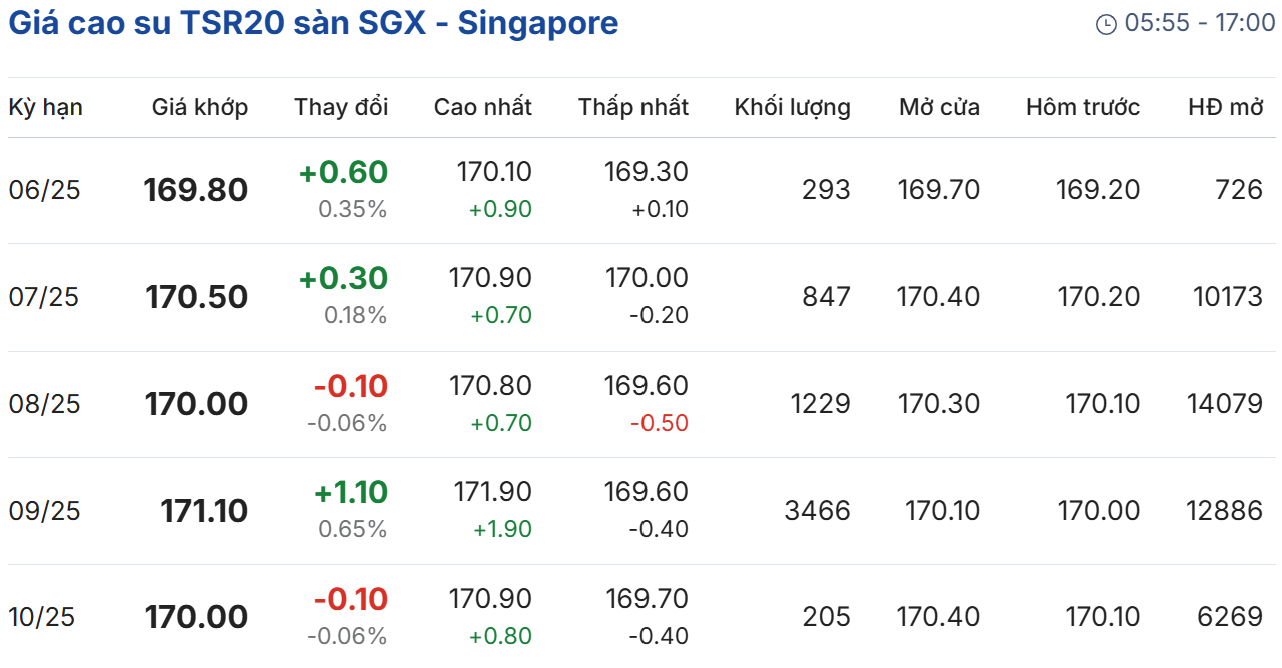1282x668 pixels.
Task: Open the 'Giá cao su TSR20 sàn SGX - Singapore' title
Action: click(313, 23)
